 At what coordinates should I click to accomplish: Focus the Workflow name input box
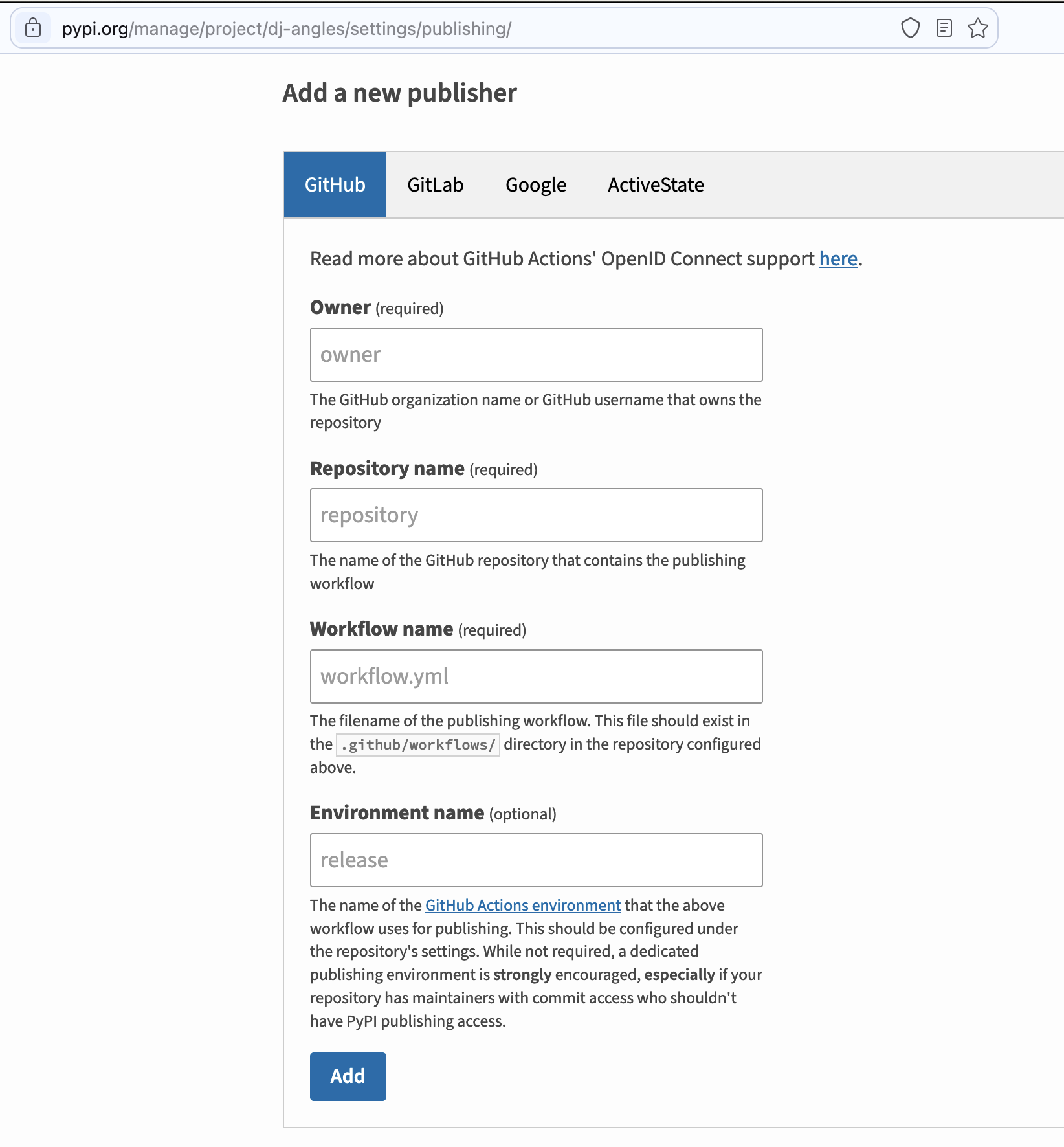[x=536, y=676]
